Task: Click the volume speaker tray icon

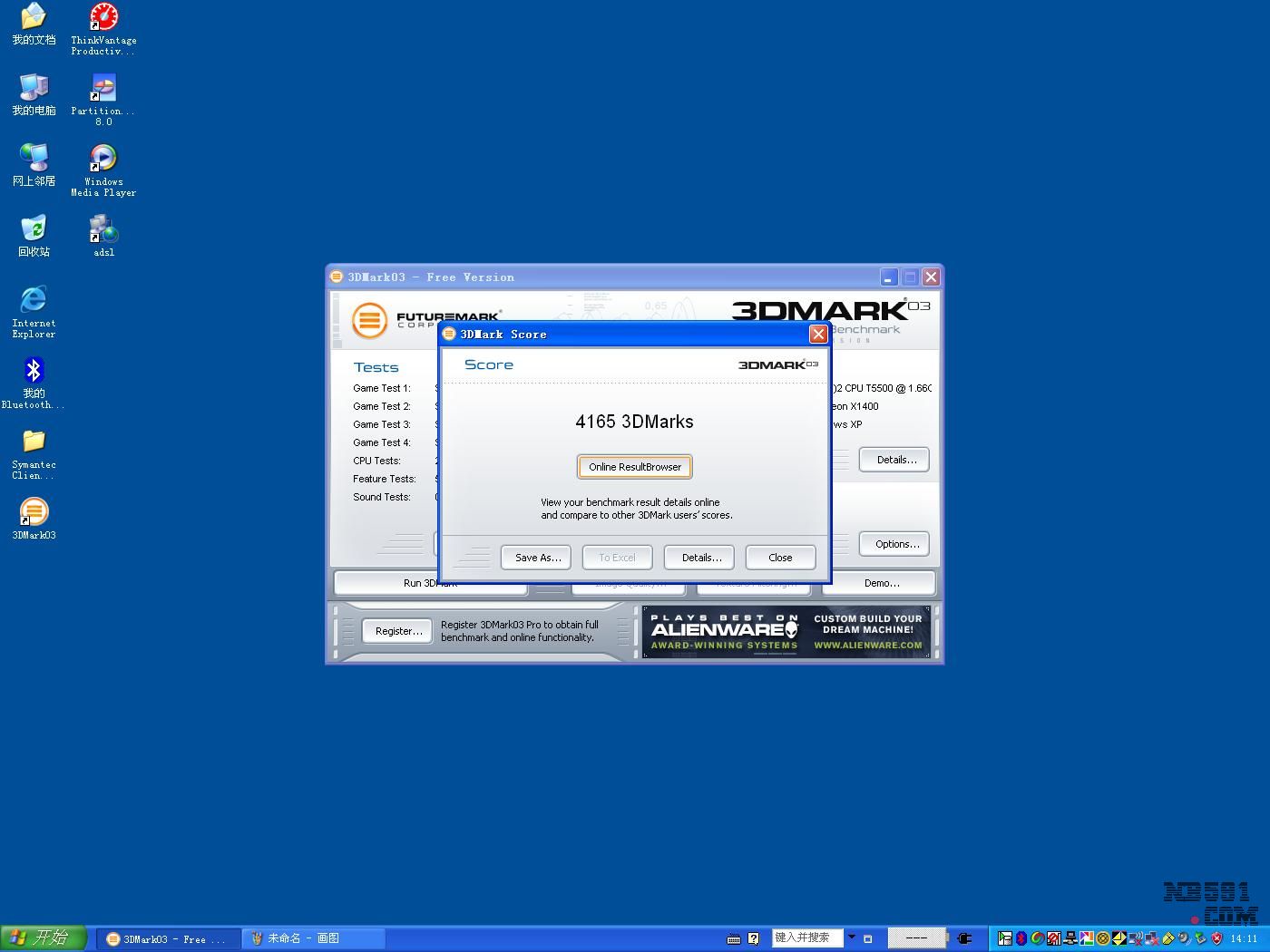Action: (x=1184, y=938)
